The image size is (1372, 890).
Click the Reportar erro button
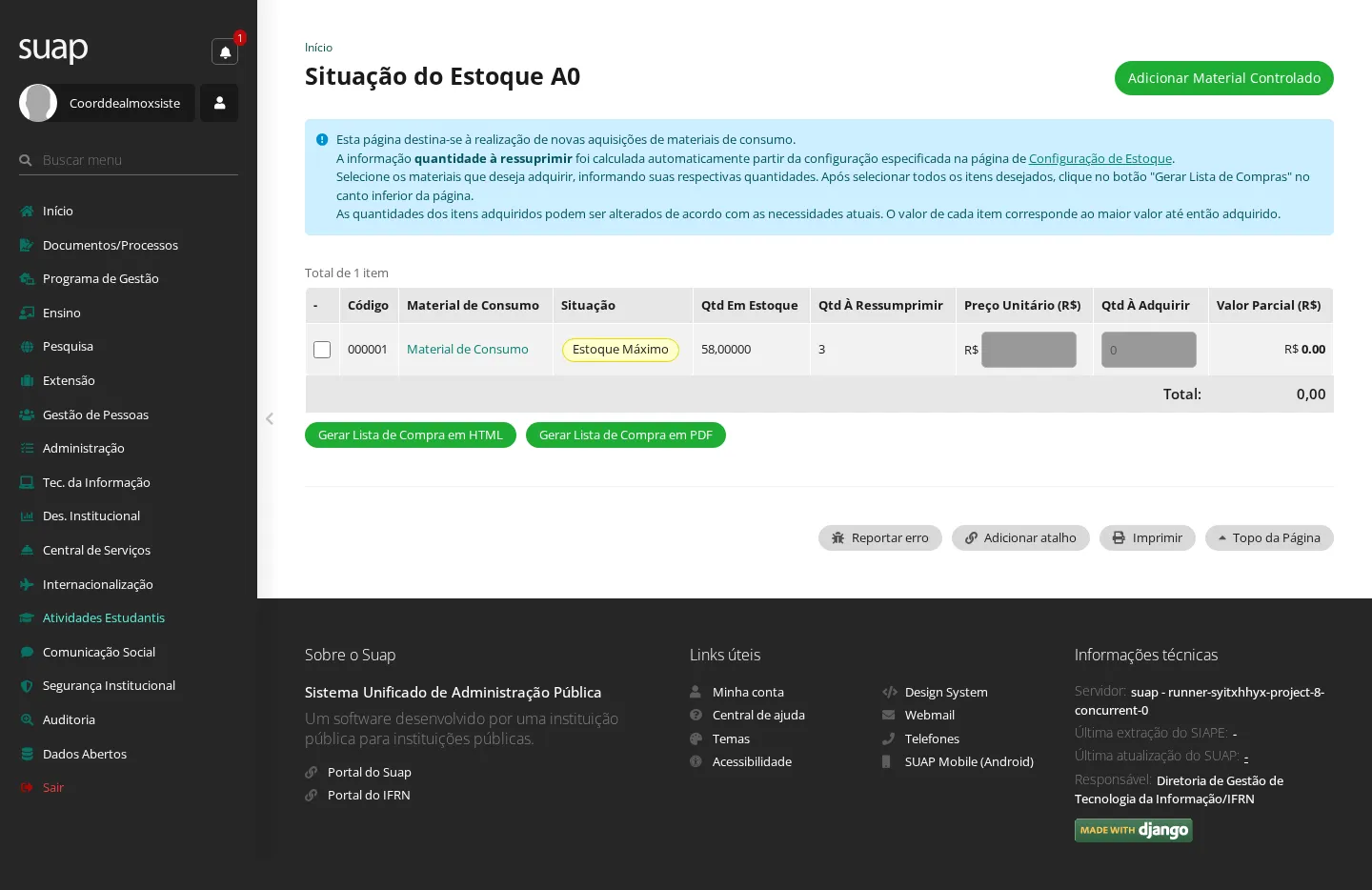(879, 538)
